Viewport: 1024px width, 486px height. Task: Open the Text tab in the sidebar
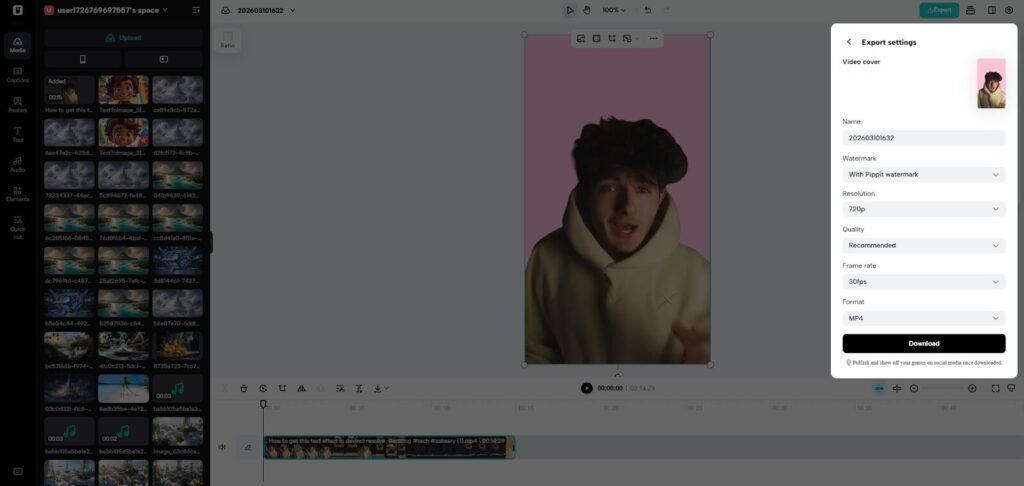(17, 135)
